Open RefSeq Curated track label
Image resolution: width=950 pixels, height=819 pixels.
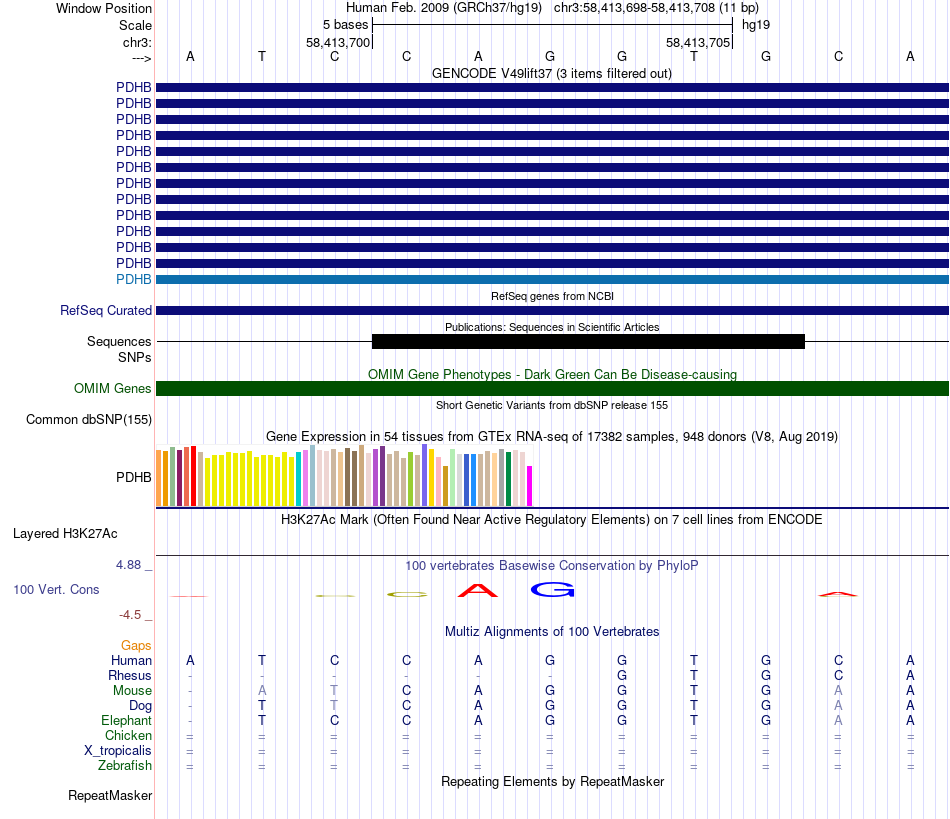pyautogui.click(x=105, y=310)
